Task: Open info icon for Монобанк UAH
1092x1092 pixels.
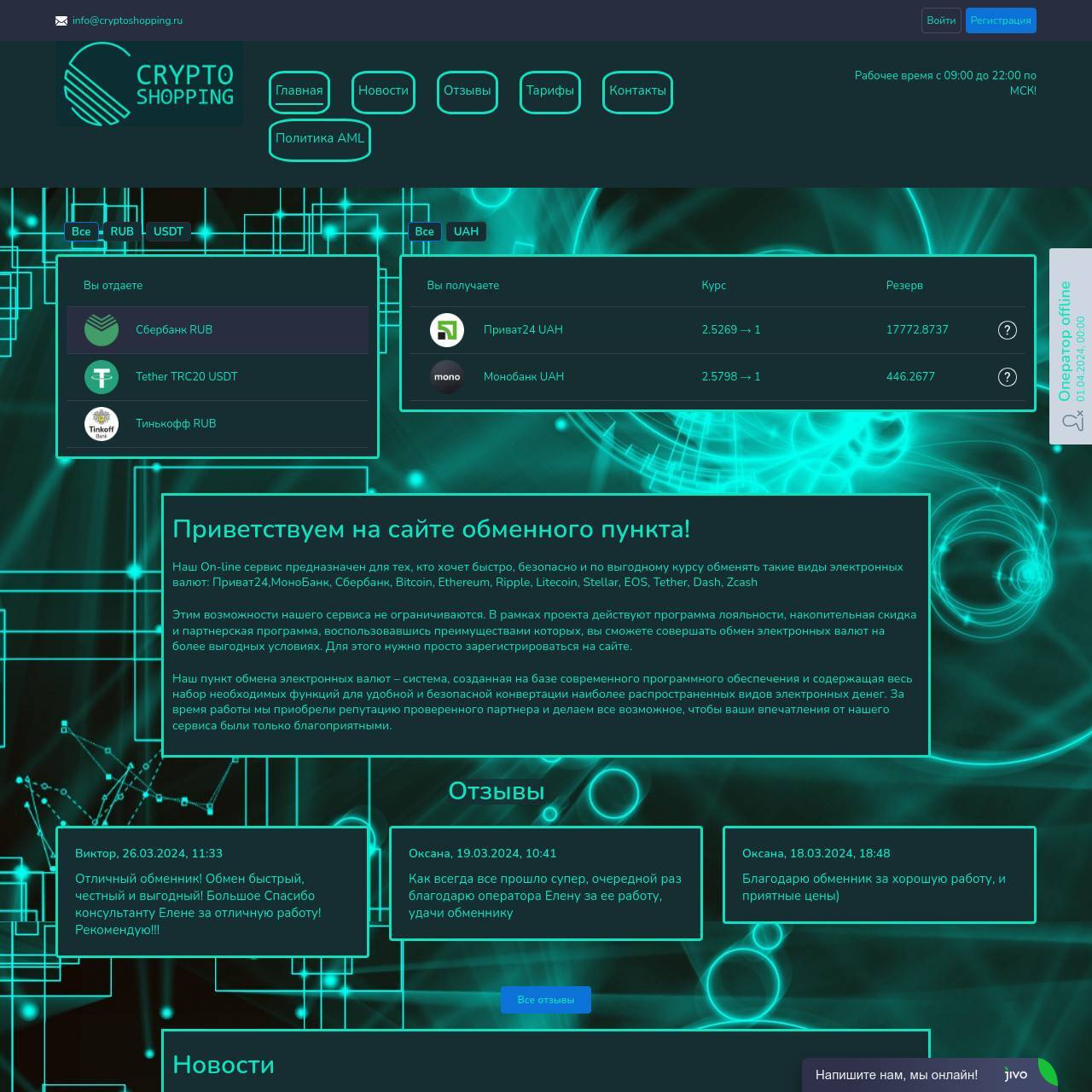Action: click(x=1008, y=377)
